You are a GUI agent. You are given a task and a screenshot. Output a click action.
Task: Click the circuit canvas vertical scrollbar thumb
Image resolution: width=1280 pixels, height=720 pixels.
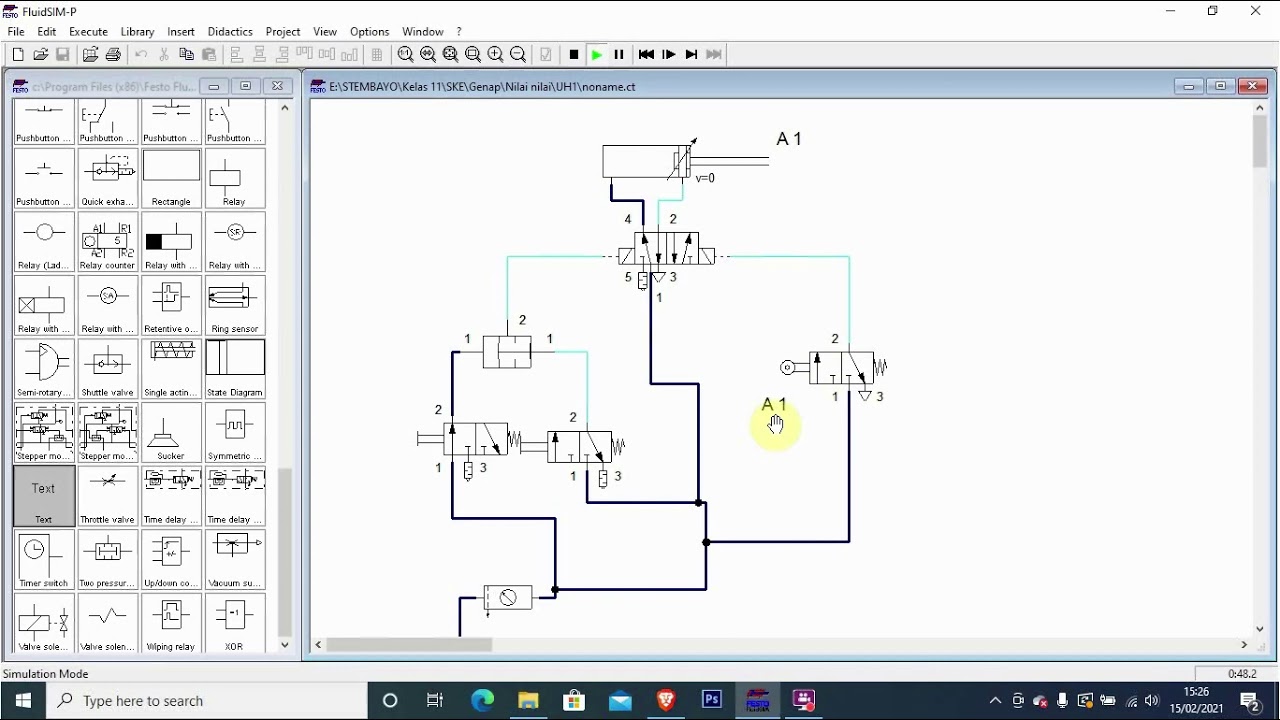click(x=1260, y=143)
